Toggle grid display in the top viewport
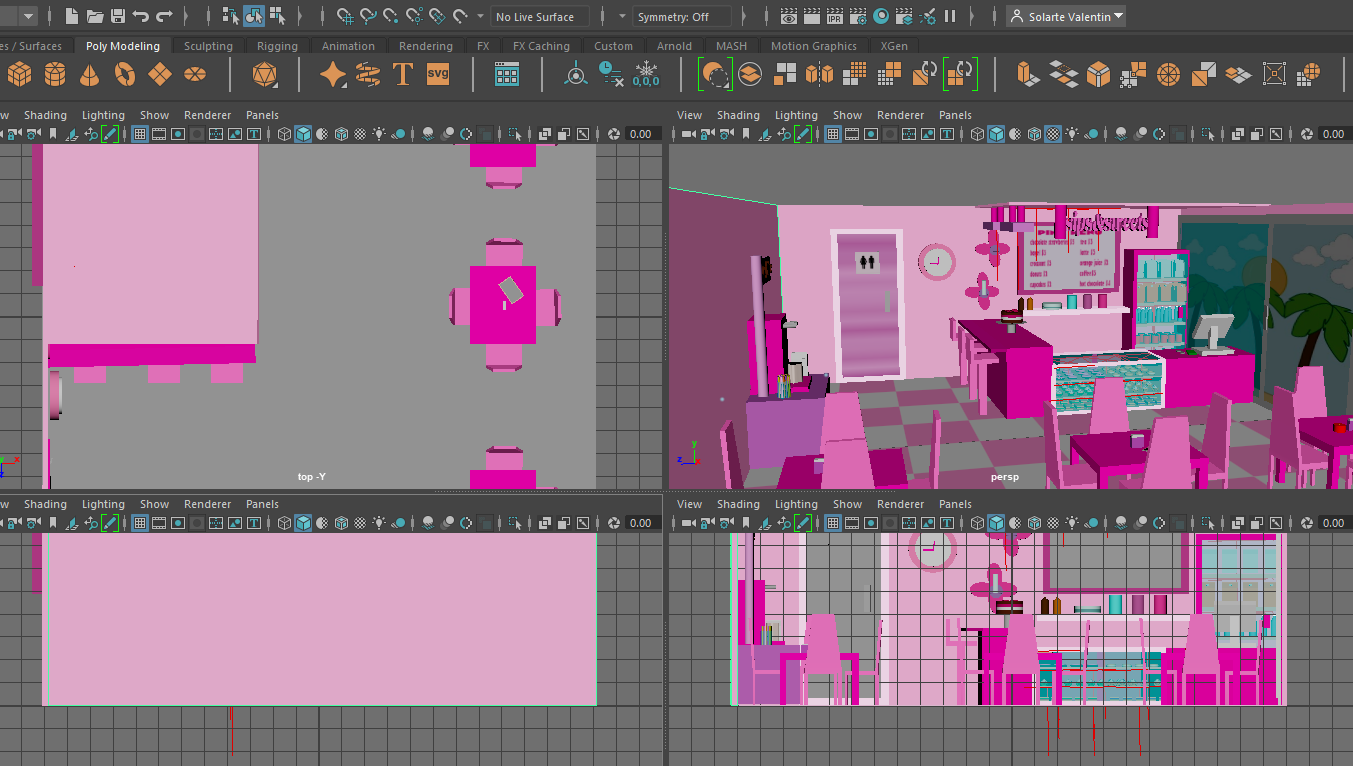The image size is (1353, 766). (140, 134)
